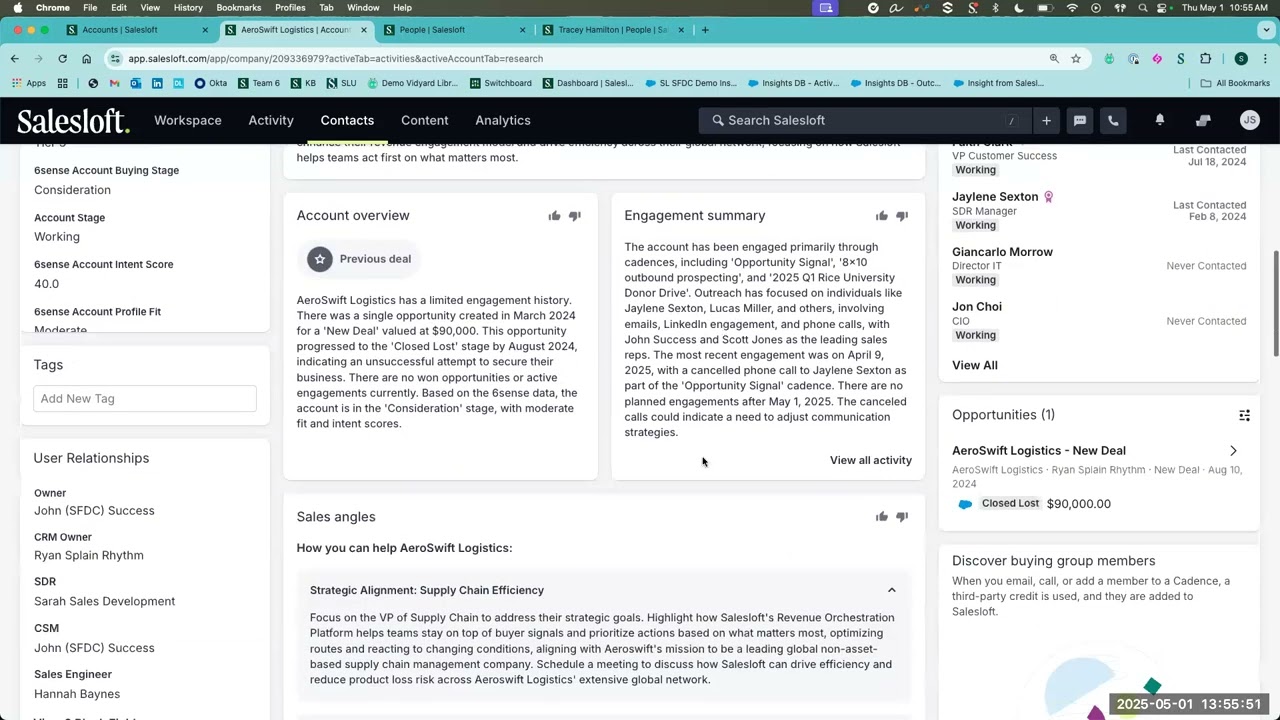Open the window icon beside the notifications bell
The height and width of the screenshot is (720, 1280).
[1203, 120]
